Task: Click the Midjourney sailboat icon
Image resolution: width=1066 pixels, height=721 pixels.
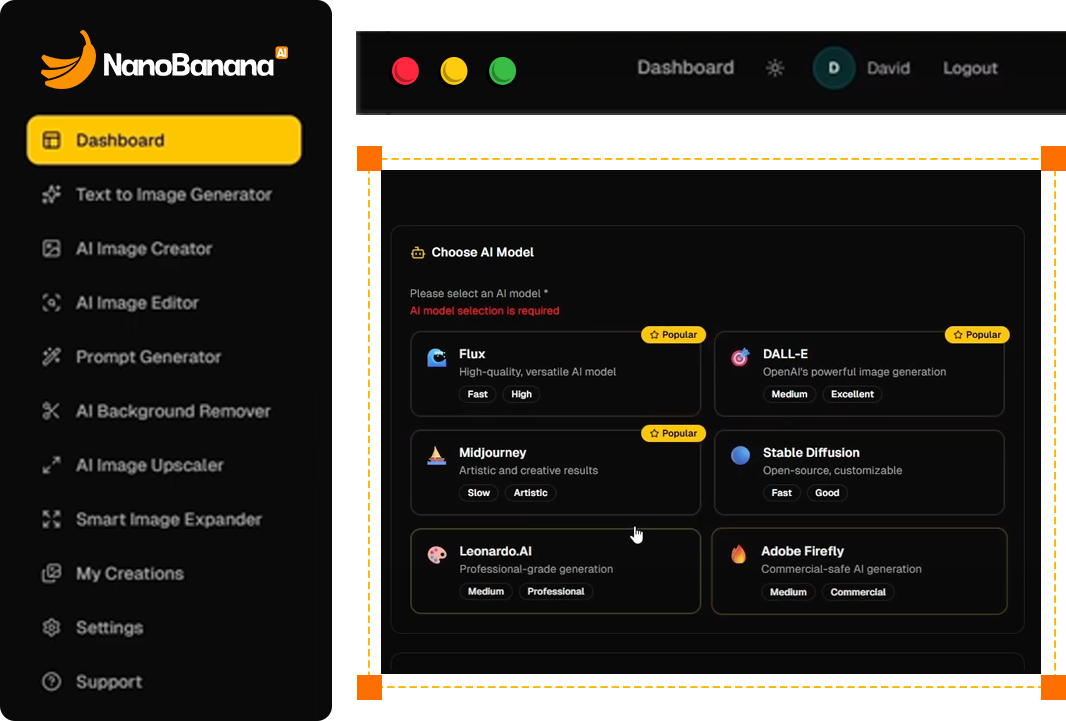Action: pyautogui.click(x=436, y=455)
